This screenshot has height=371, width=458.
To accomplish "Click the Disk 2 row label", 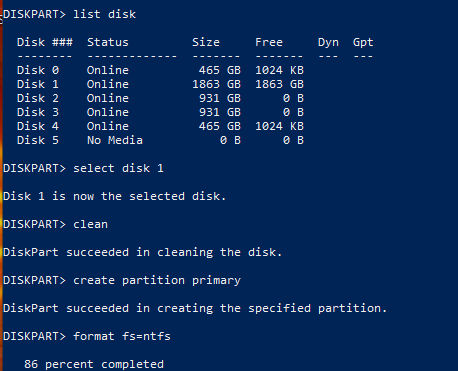I will pyautogui.click(x=38, y=98).
